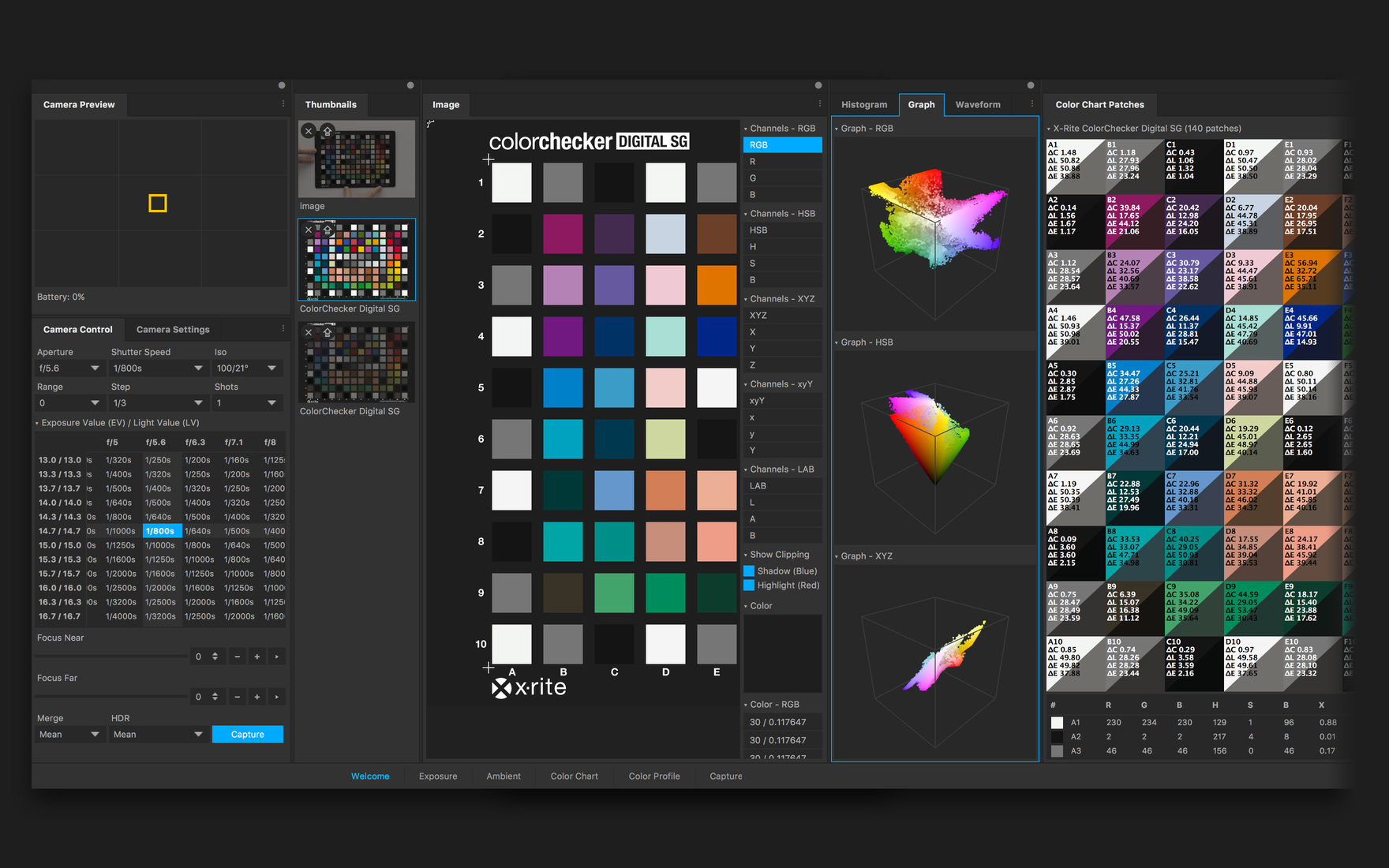Click the Focus Far minus button
The width and height of the screenshot is (1389, 868).
point(237,697)
